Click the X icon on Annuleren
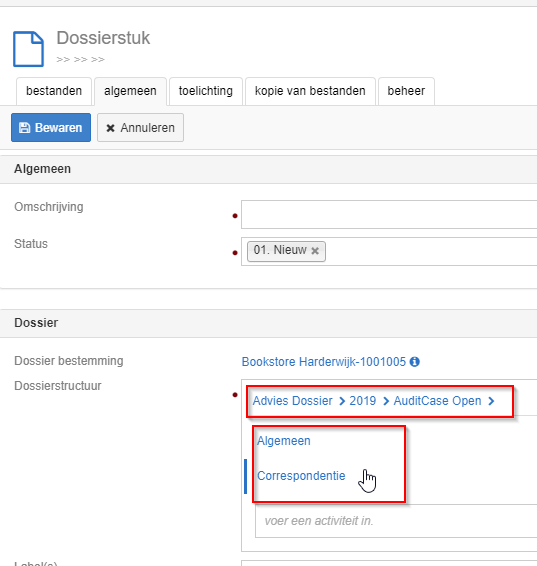537x566 pixels. tap(110, 128)
